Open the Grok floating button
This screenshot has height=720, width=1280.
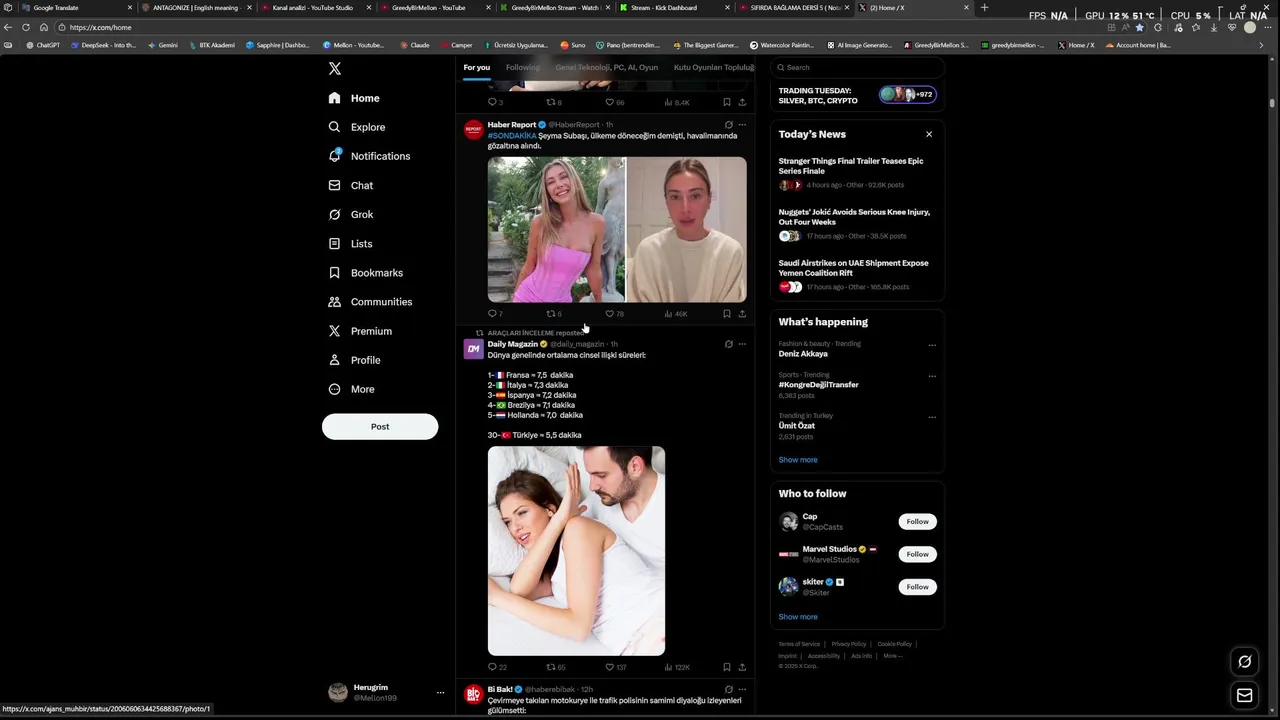(x=1244, y=661)
